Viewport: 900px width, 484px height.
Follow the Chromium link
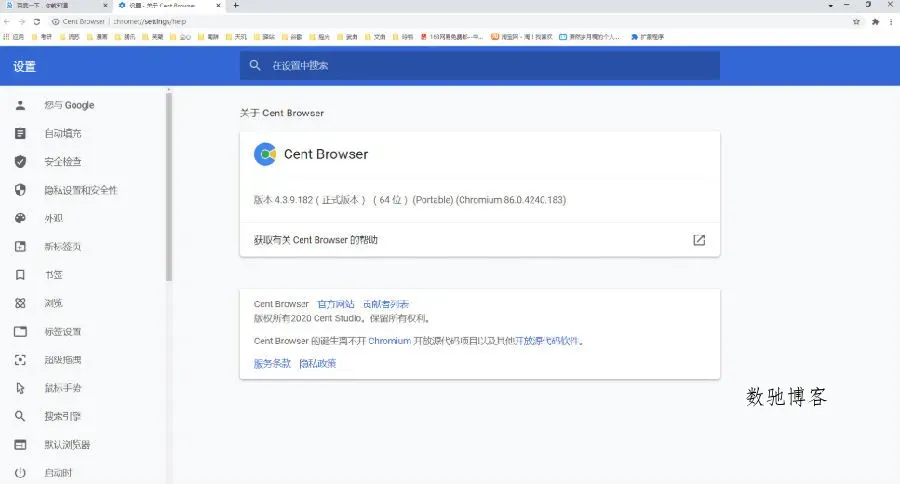(x=389, y=340)
